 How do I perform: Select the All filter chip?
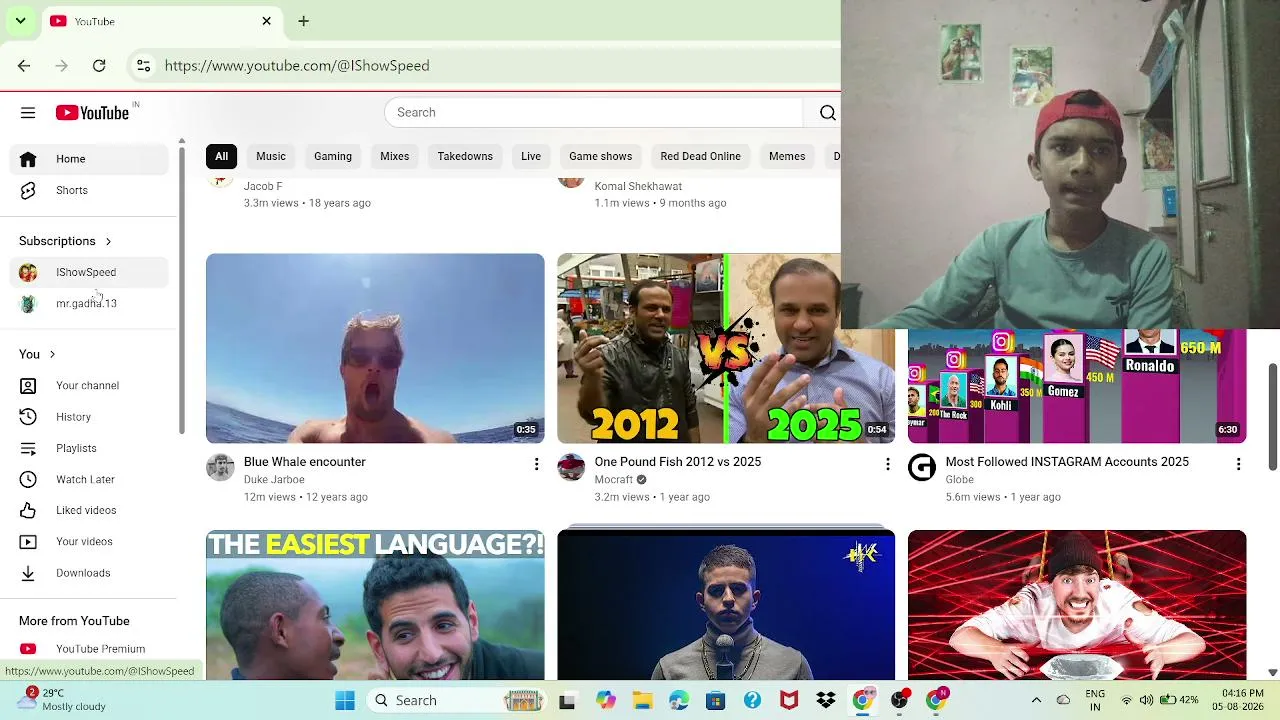pyautogui.click(x=221, y=156)
